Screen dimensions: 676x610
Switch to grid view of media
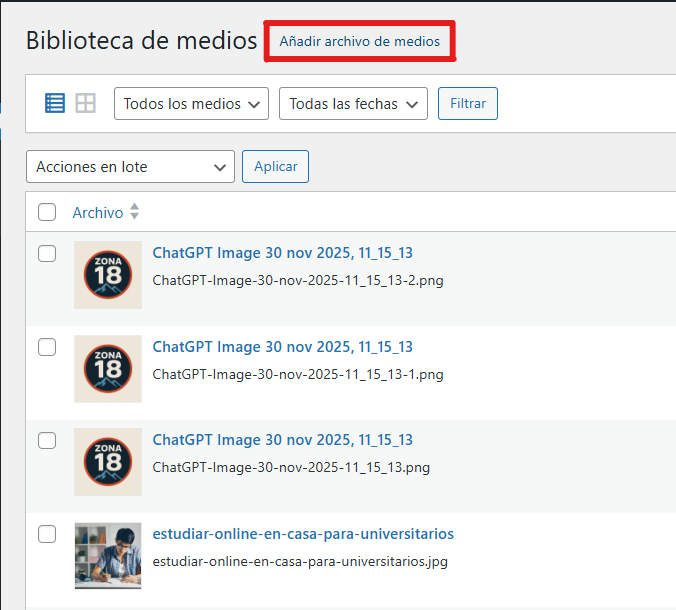pyautogui.click(x=86, y=103)
